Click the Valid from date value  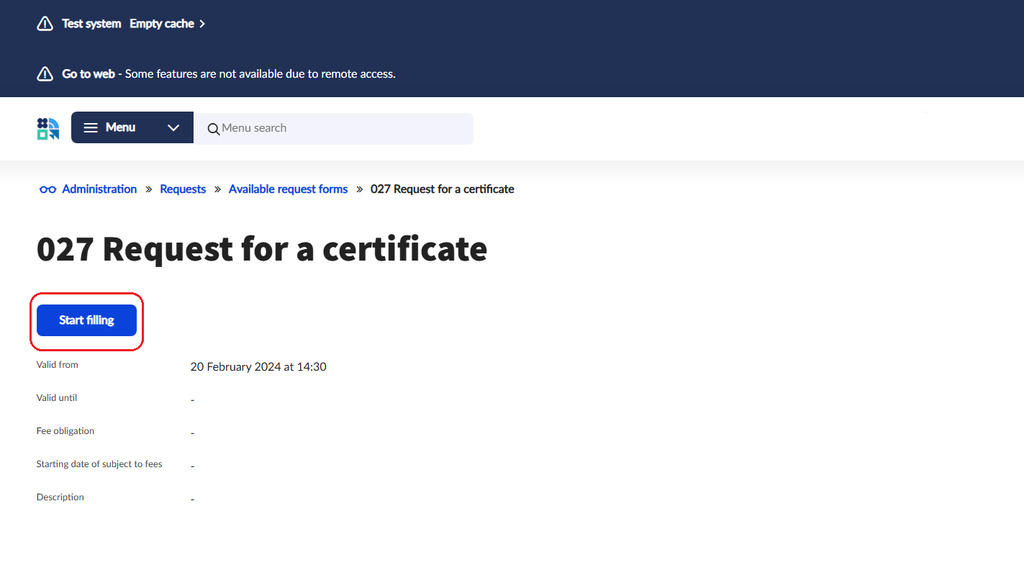[258, 367]
